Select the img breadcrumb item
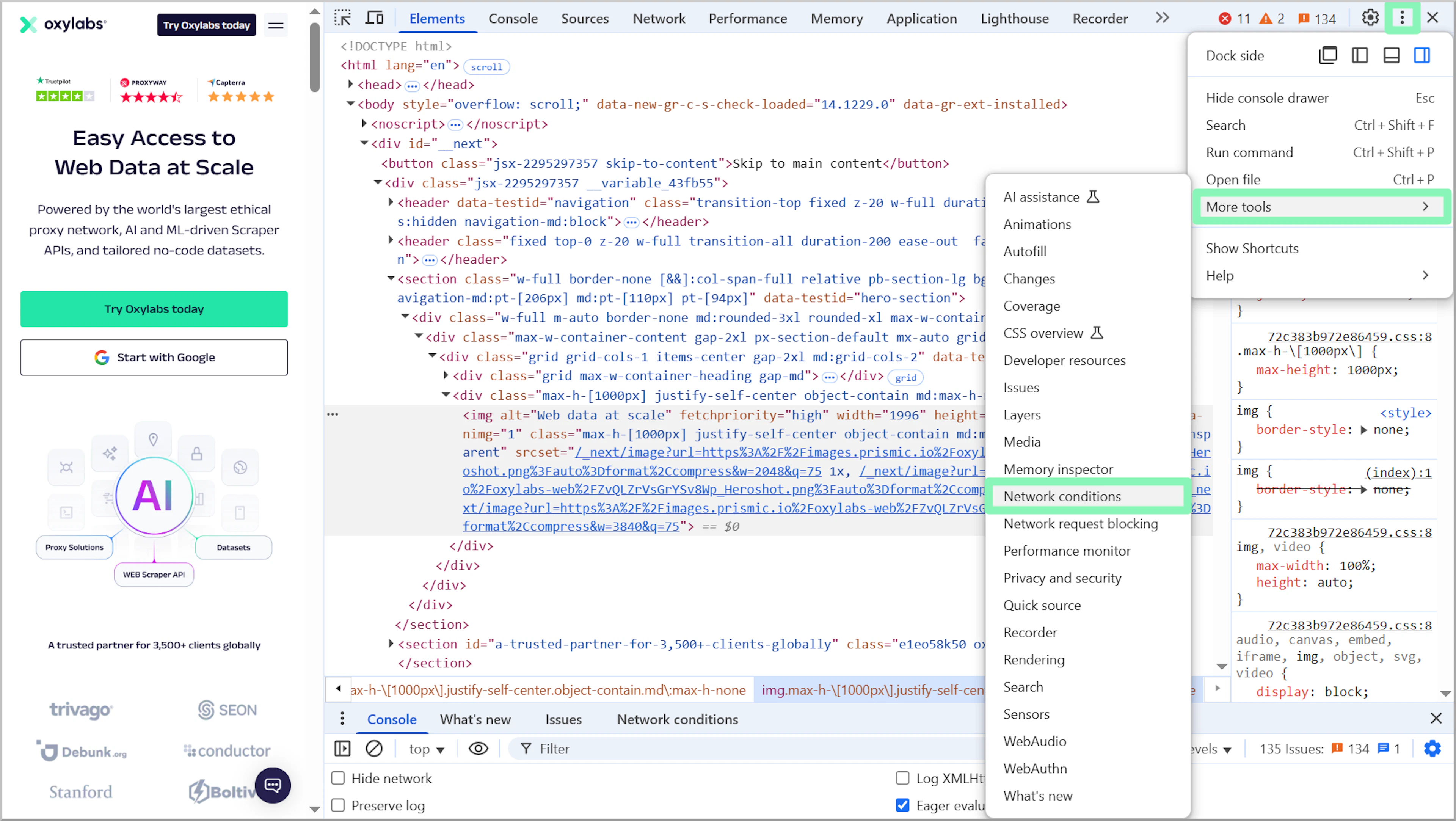 point(871,689)
